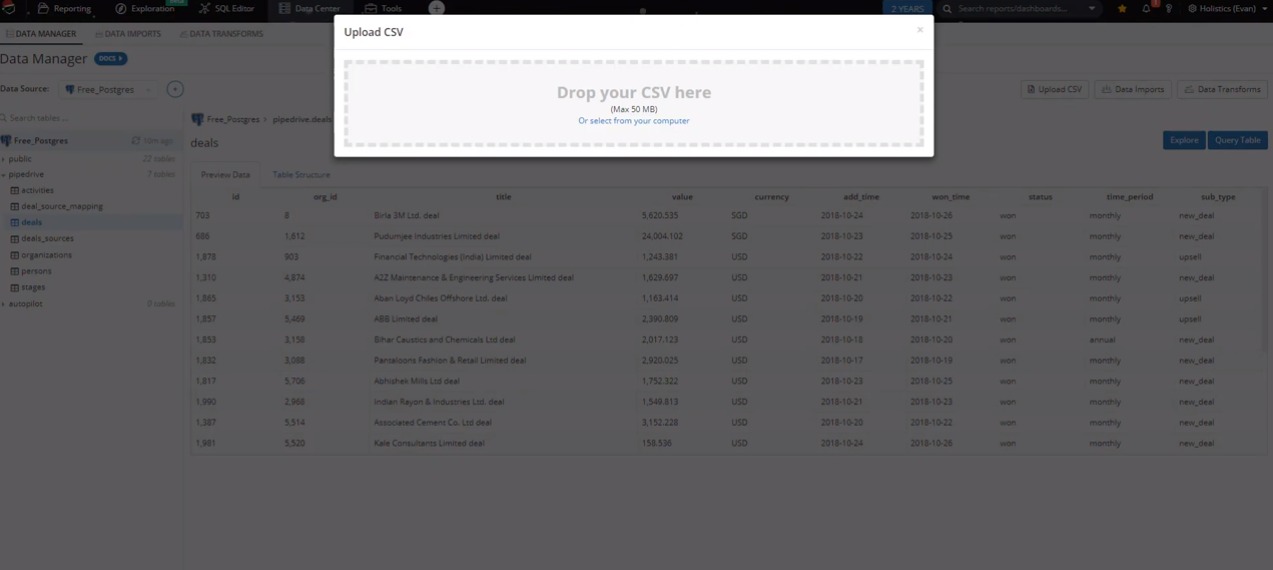Image resolution: width=1273 pixels, height=570 pixels.
Task: Select the activities table
Action: click(37, 190)
